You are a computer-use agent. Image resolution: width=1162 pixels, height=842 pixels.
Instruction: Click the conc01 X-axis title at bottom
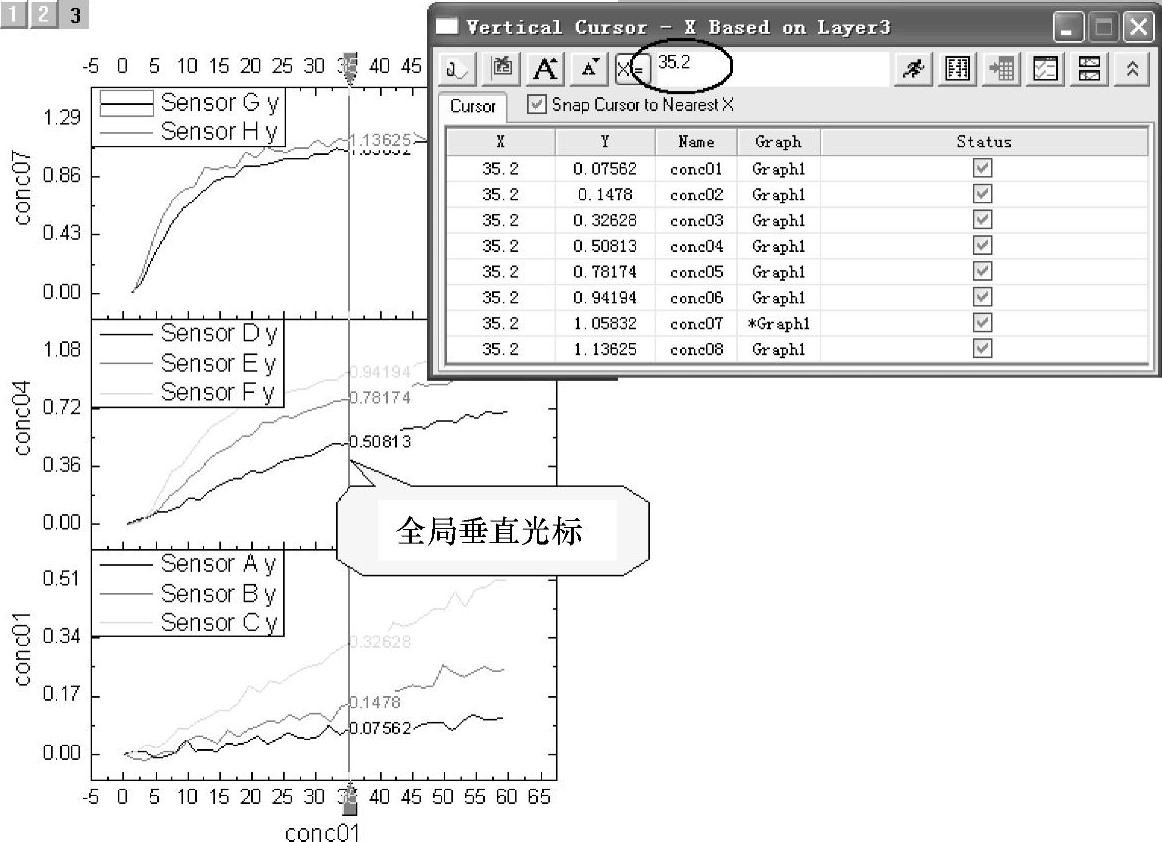click(x=322, y=832)
